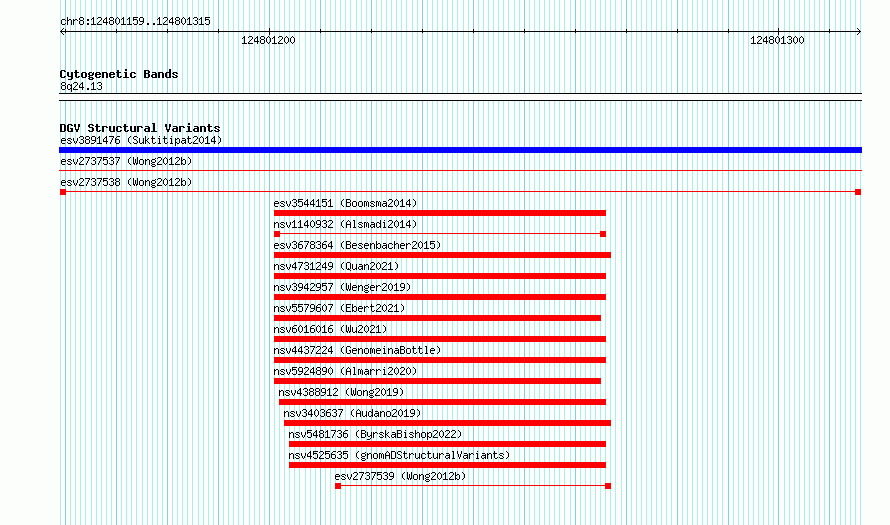Select the red nsv3942957 Wenger2019 bar
This screenshot has height=525, width=890.
tap(440, 297)
